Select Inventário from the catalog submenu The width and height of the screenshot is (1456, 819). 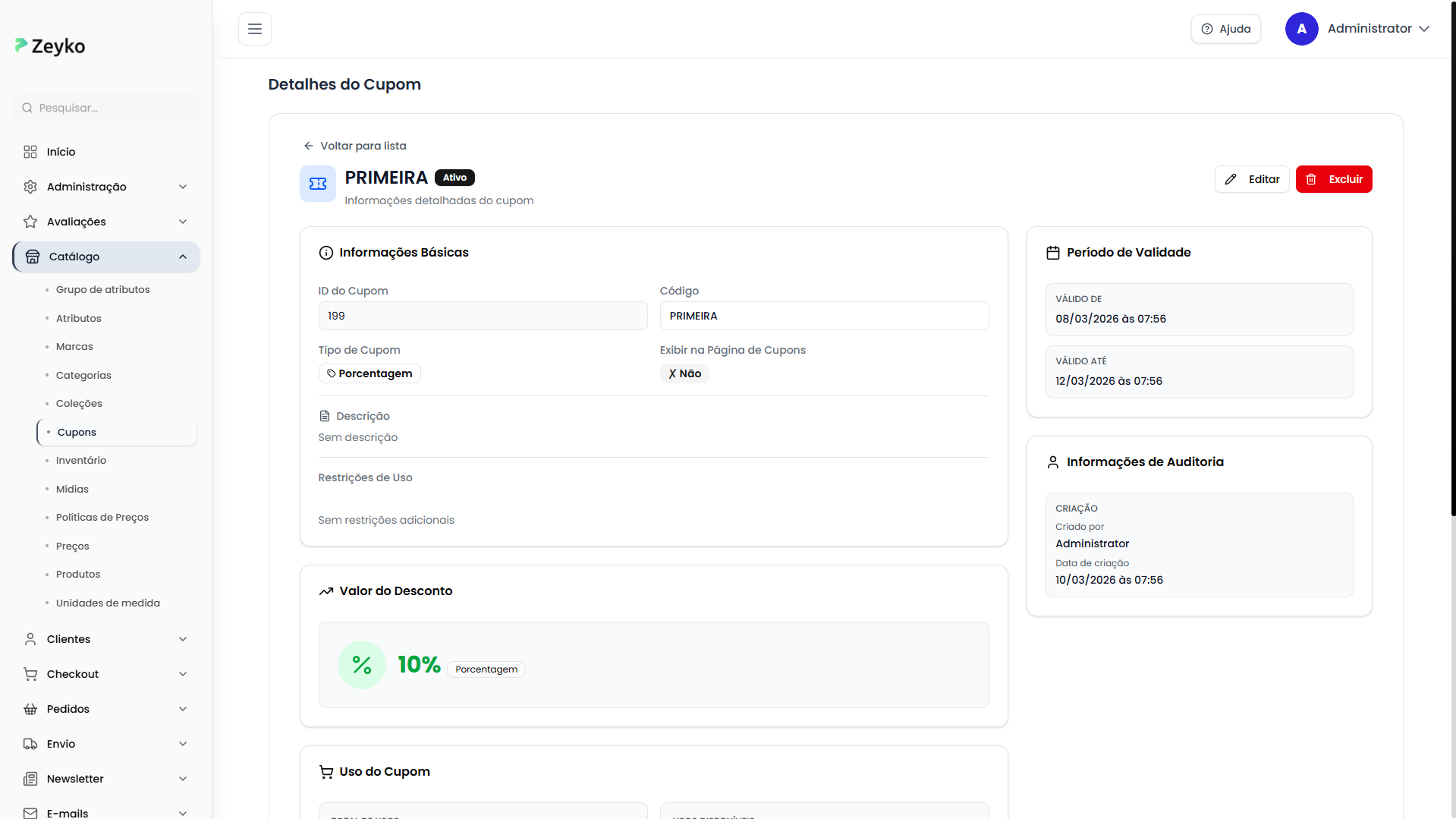[x=81, y=460]
